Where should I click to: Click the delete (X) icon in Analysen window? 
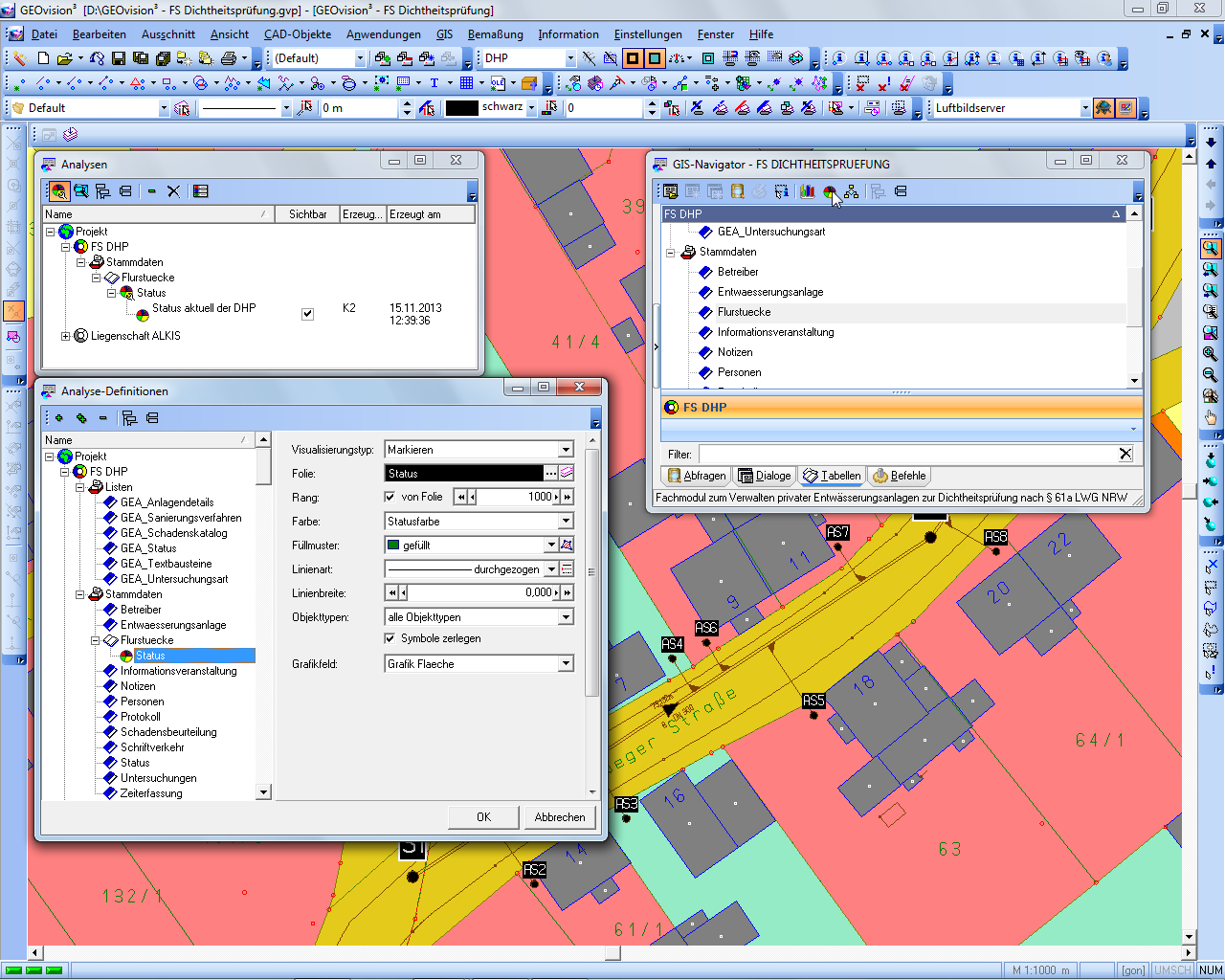(173, 191)
